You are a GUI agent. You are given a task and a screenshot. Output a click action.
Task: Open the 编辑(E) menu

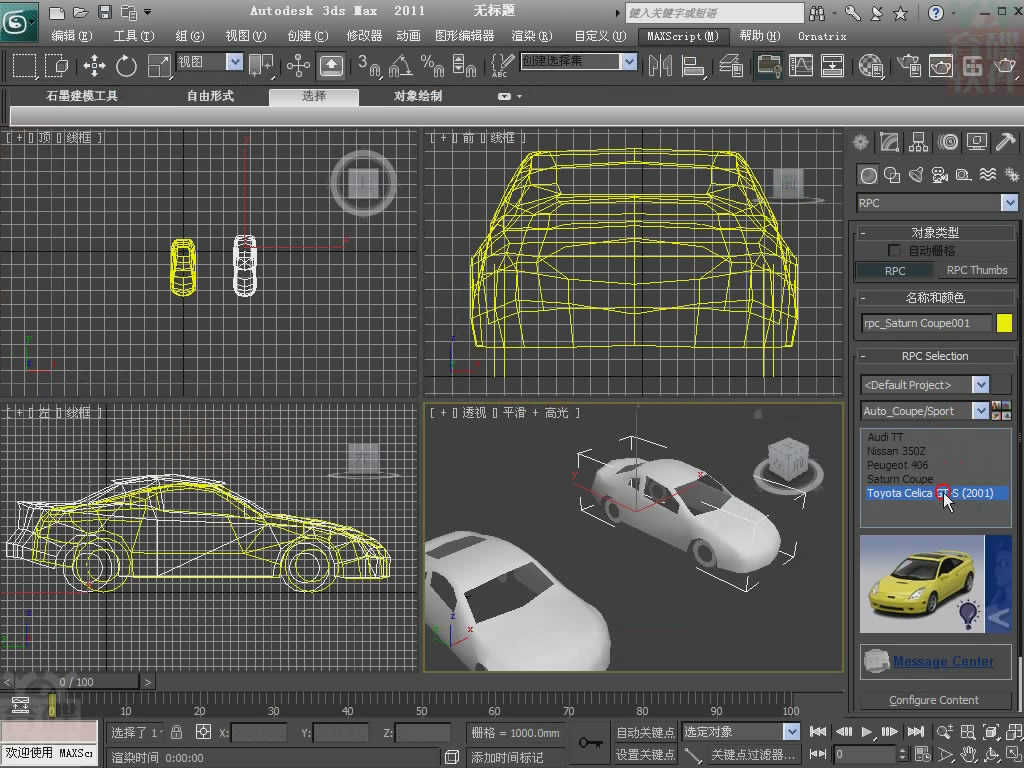pyautogui.click(x=72, y=36)
